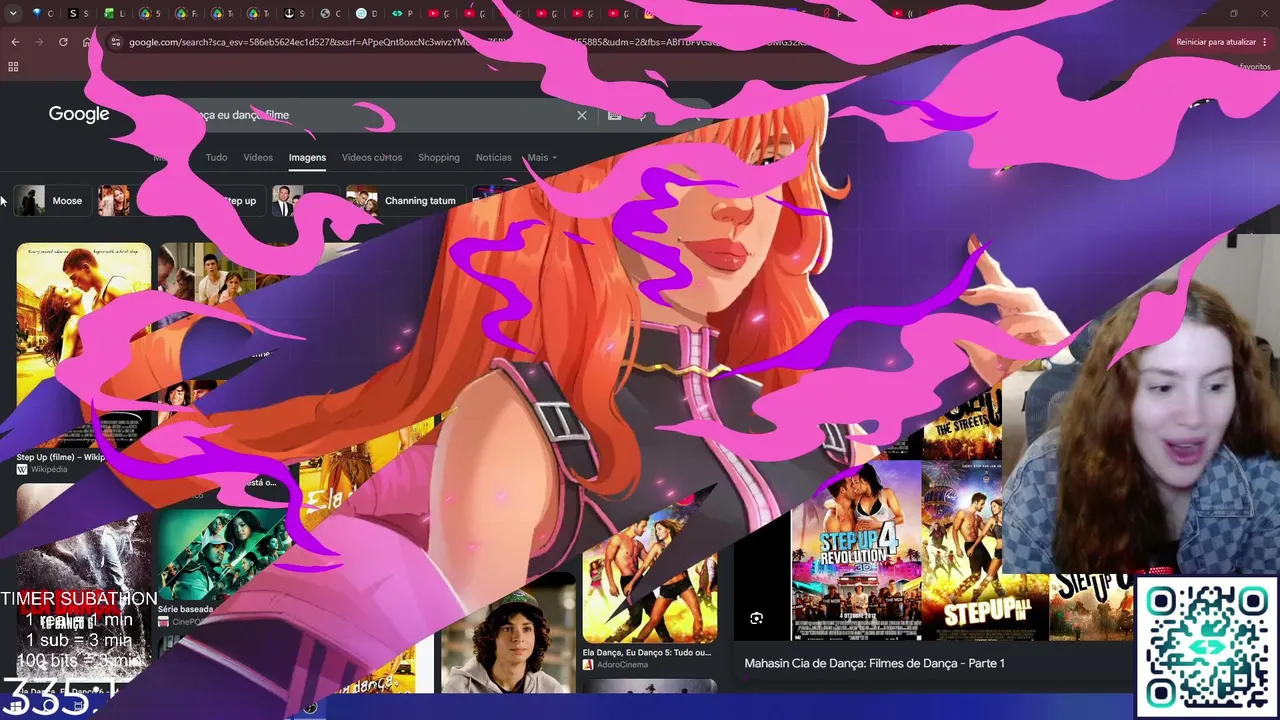Go back using the browser back arrow
1280x720 pixels.
coord(15,42)
